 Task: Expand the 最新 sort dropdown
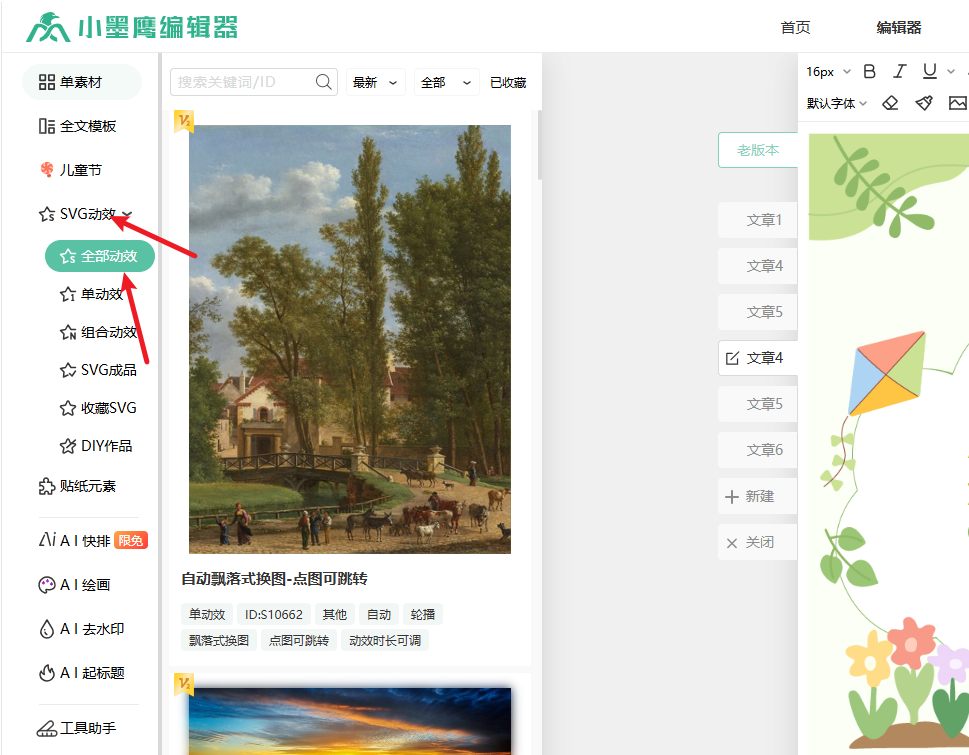[375, 82]
